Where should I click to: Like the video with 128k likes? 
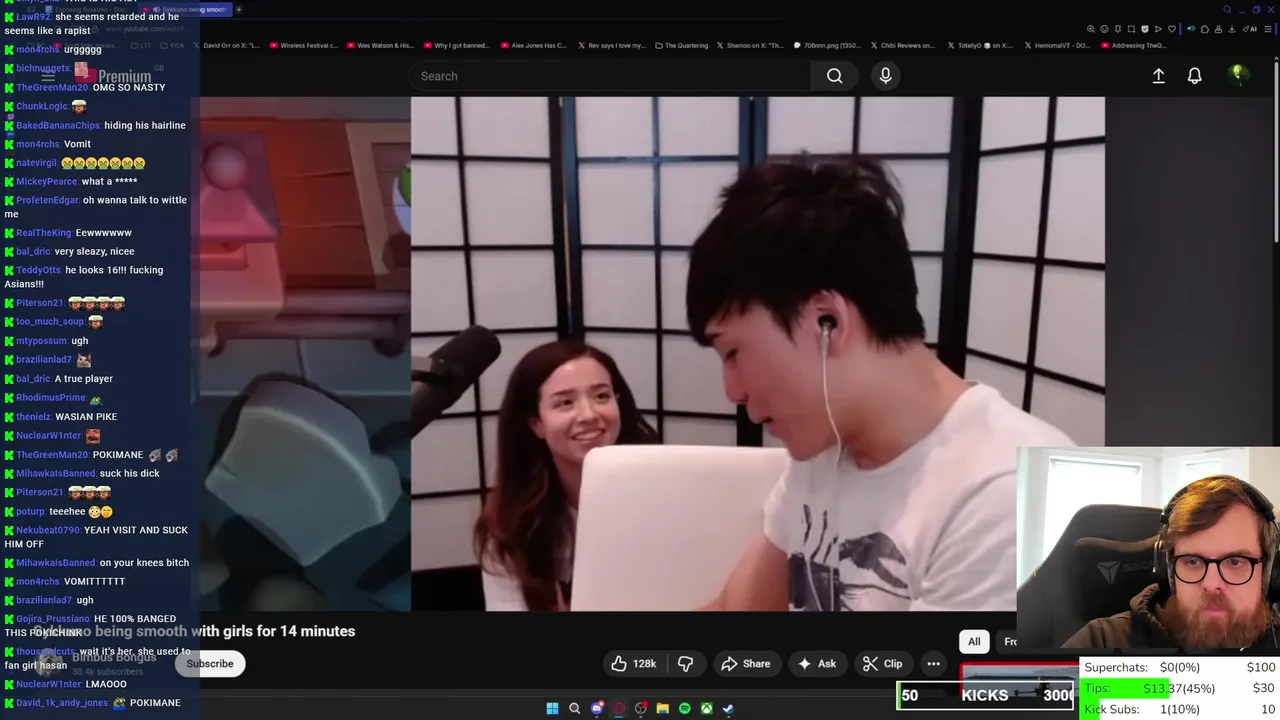coord(634,664)
